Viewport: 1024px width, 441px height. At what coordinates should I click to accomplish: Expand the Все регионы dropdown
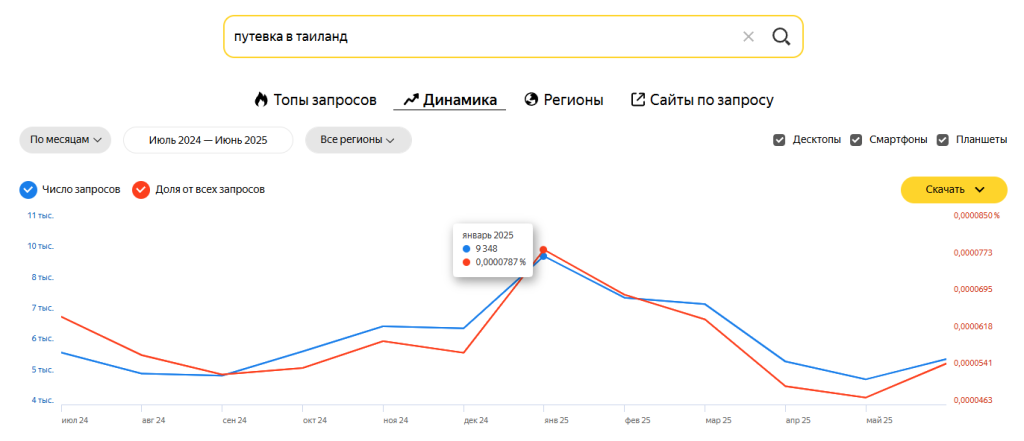click(x=358, y=140)
